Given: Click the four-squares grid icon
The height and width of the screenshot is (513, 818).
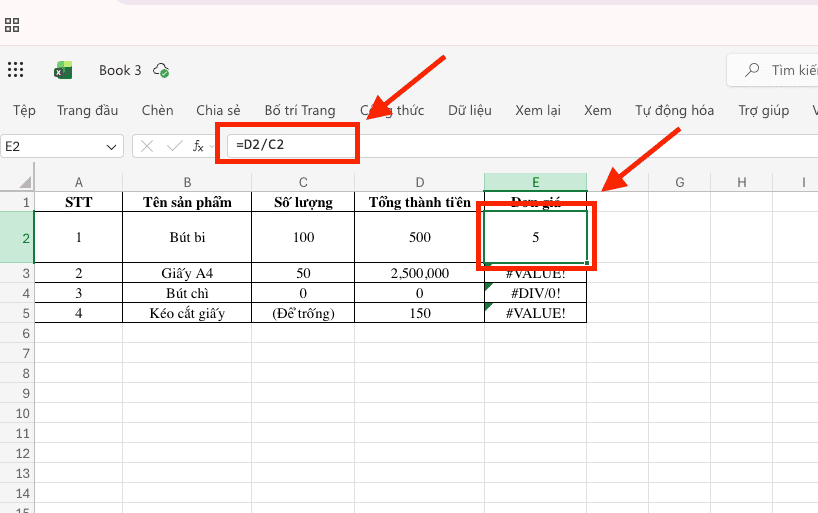Looking at the screenshot, I should coord(12,25).
